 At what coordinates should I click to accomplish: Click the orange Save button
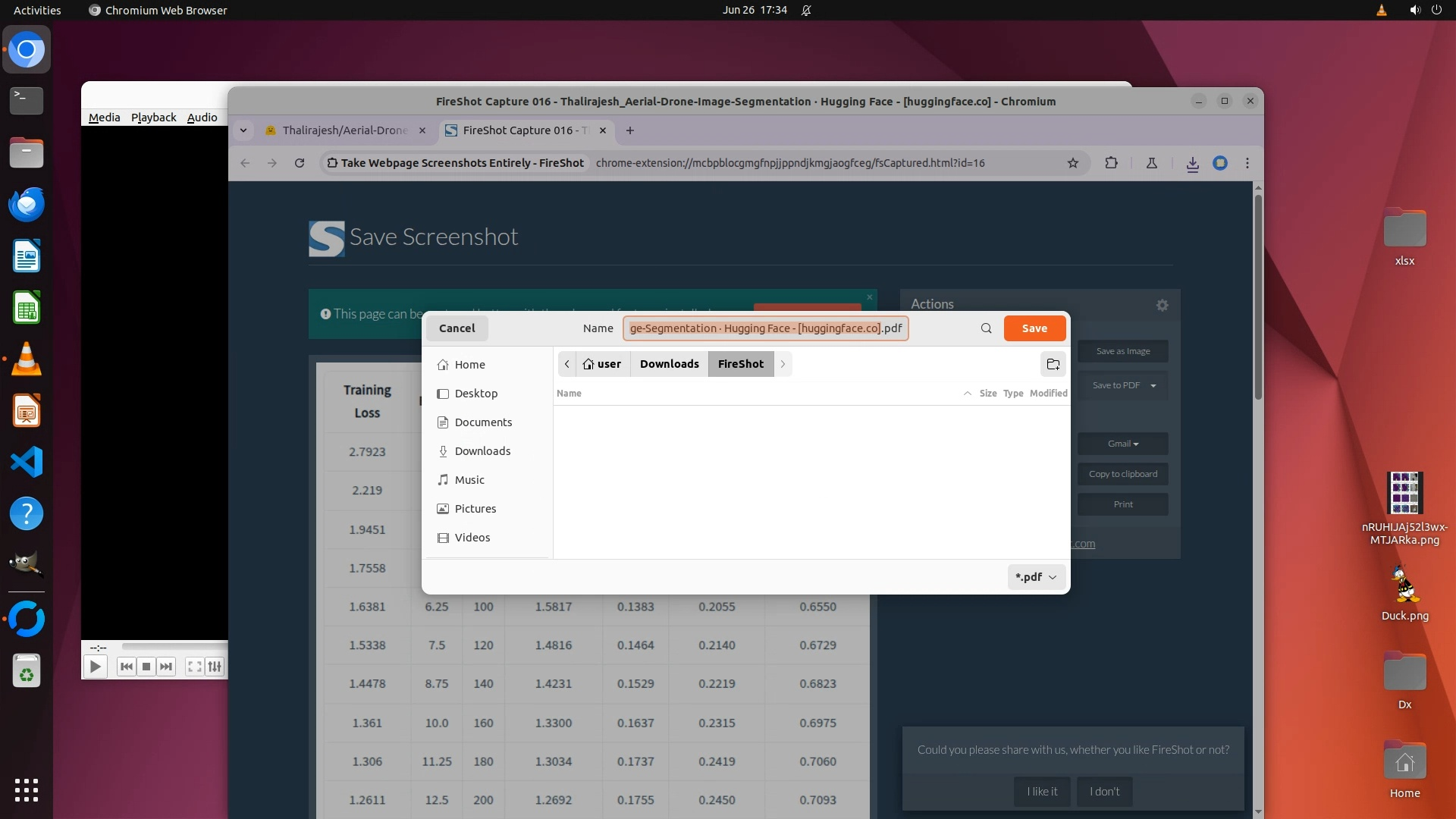tap(1034, 328)
